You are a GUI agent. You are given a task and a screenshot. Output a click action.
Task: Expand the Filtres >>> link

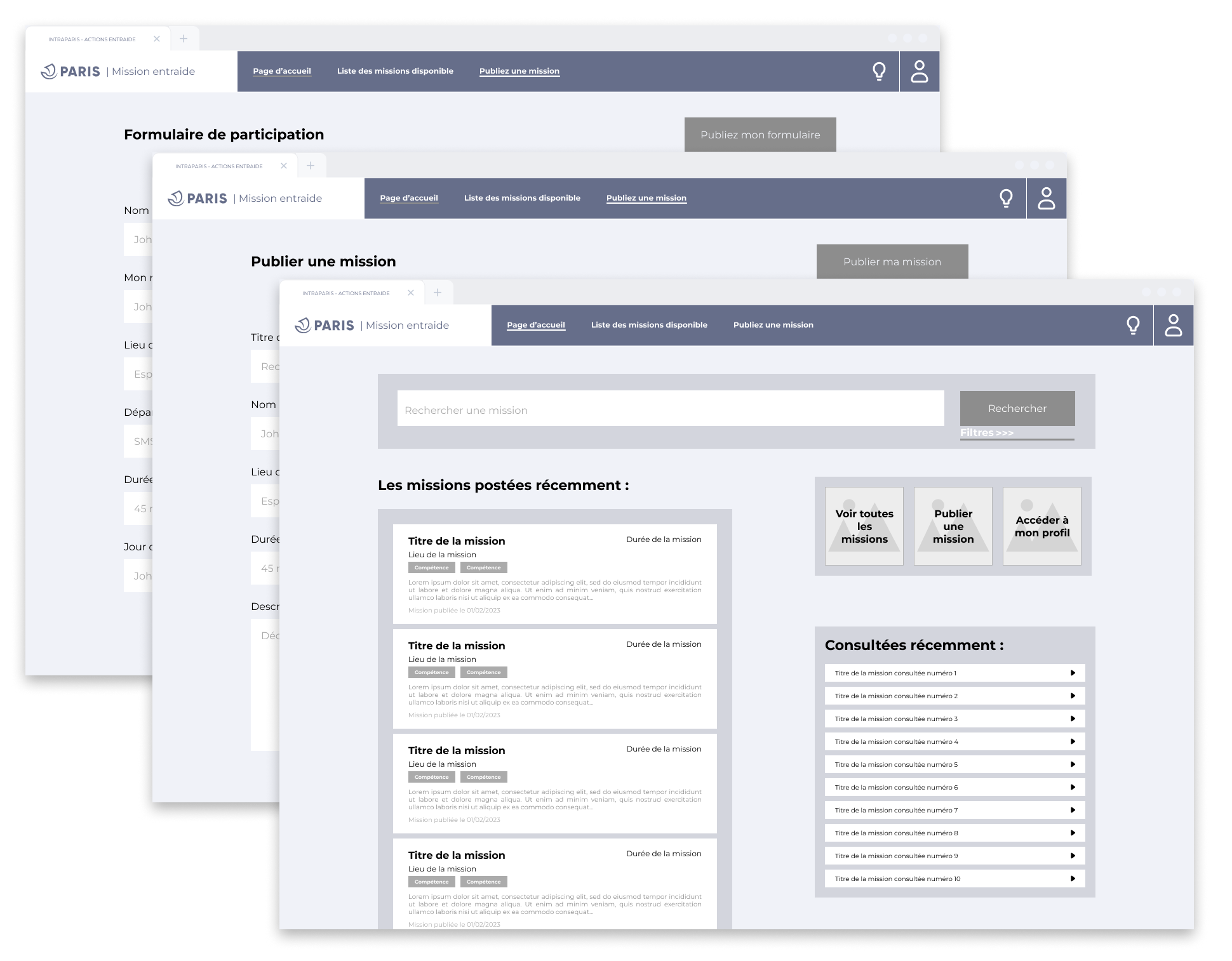click(986, 433)
